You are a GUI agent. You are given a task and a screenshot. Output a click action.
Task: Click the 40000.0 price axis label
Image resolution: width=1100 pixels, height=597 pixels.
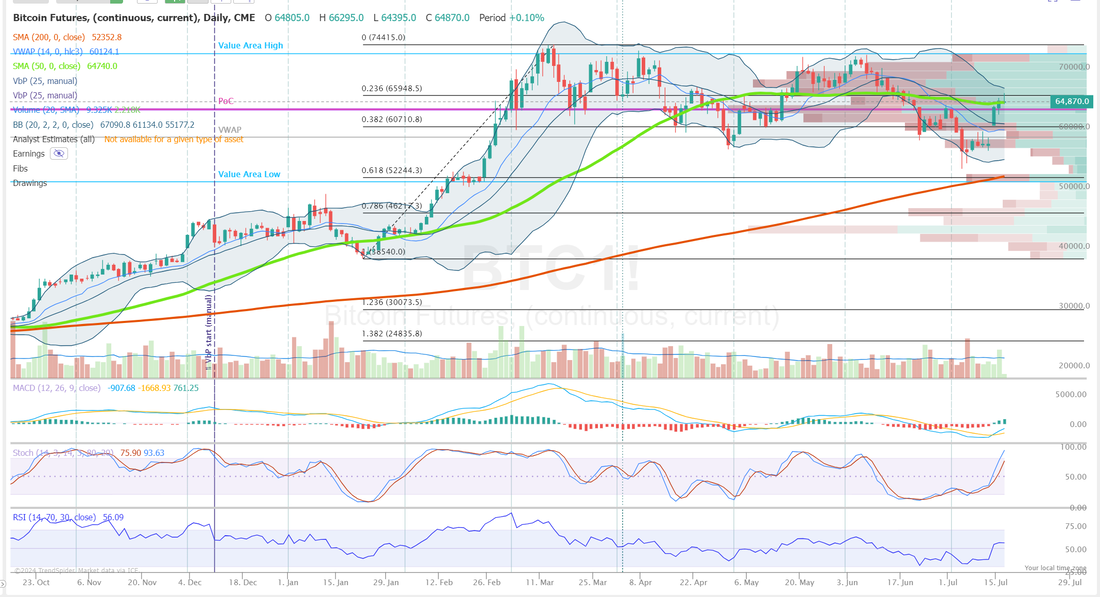[1075, 246]
